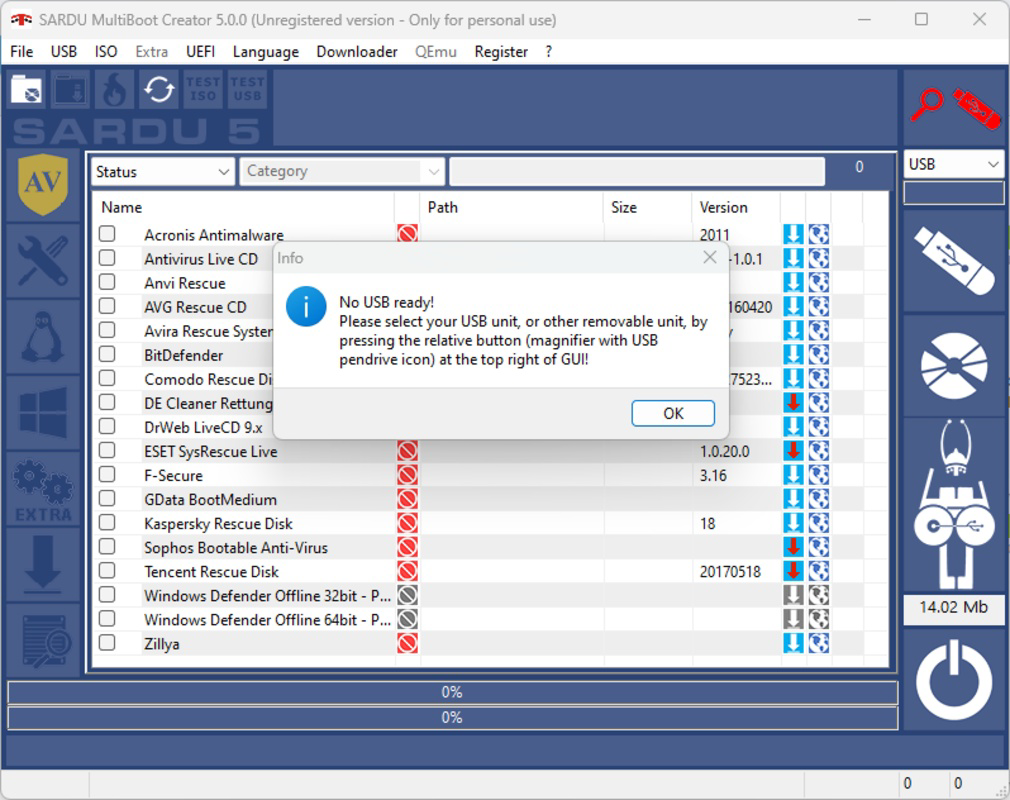Open web link for GData BootMedium
The width and height of the screenshot is (1010, 800).
[819, 499]
